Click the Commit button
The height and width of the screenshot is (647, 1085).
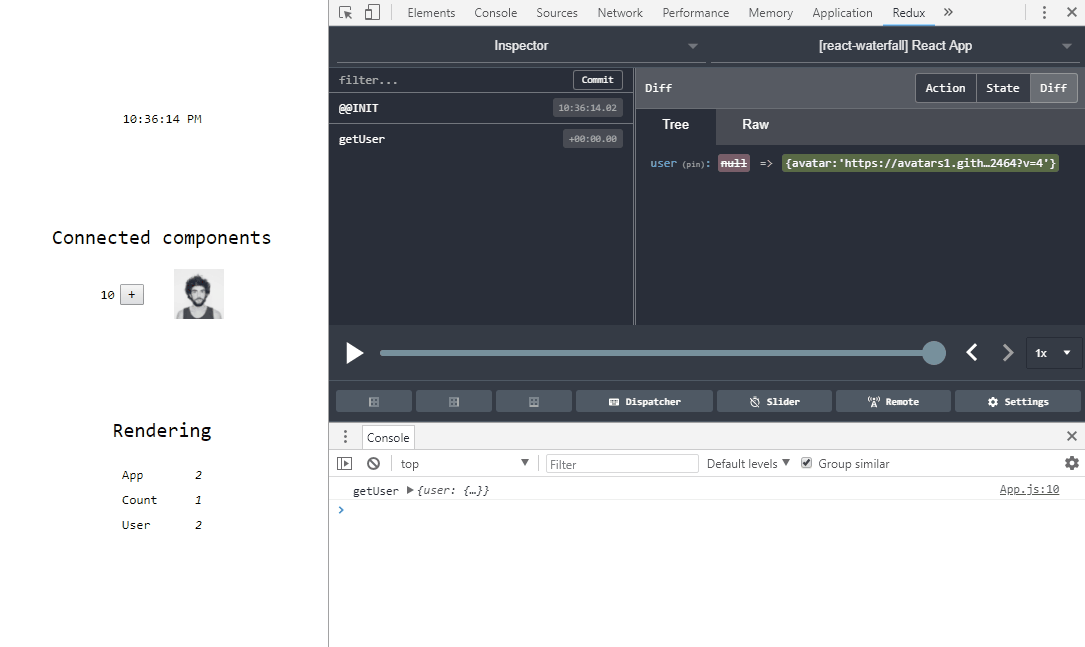tap(598, 80)
